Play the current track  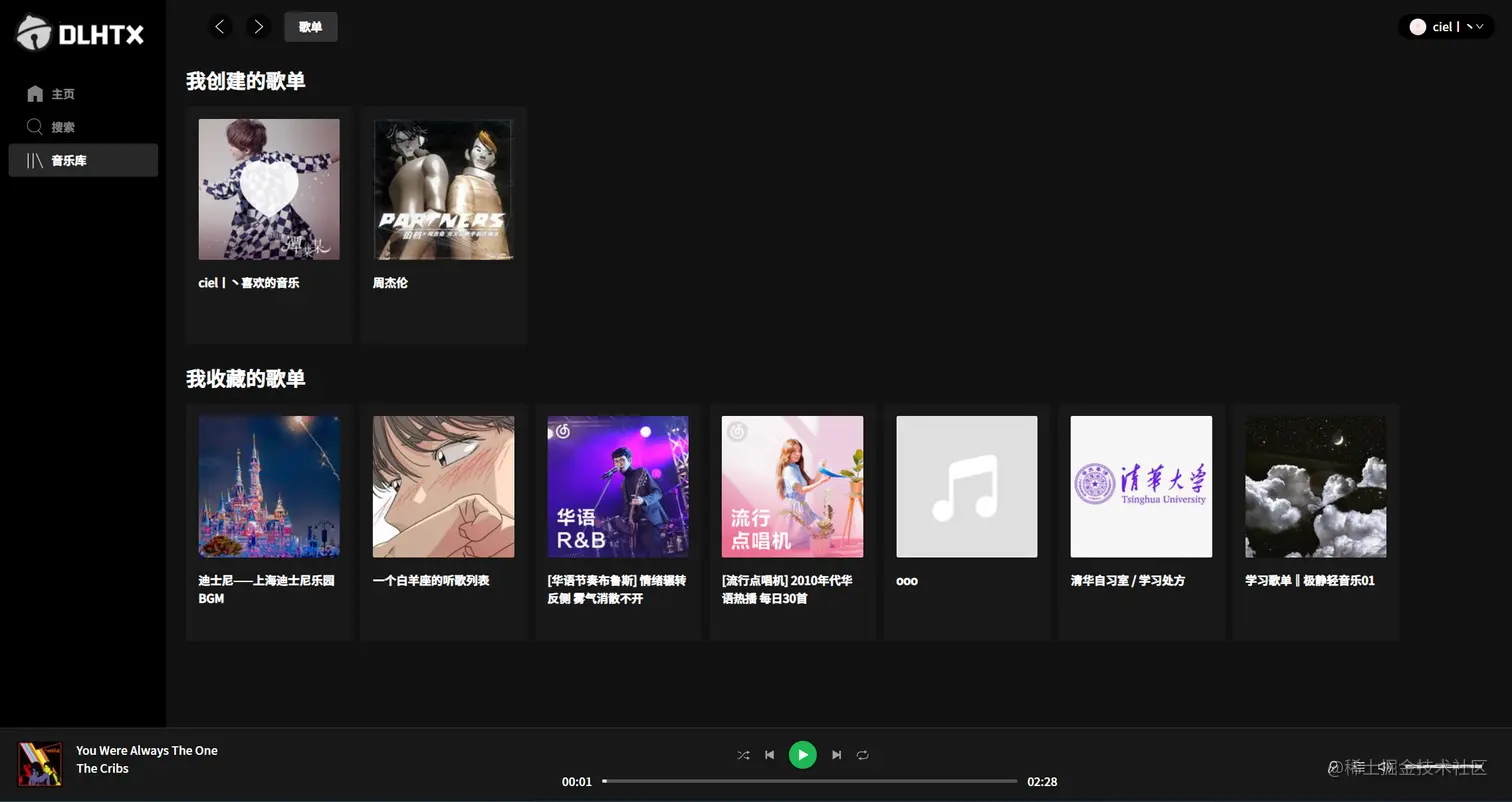click(802, 755)
